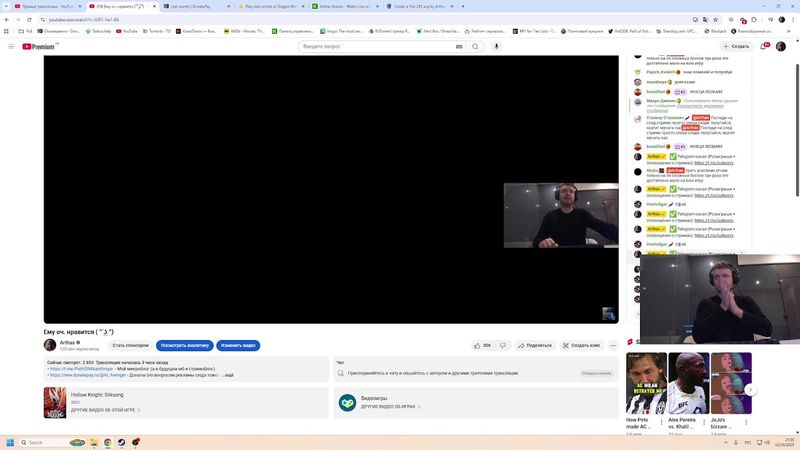Click the YouTube Premium logo
This screenshot has width=800, height=450.
pyautogui.click(x=40, y=46)
